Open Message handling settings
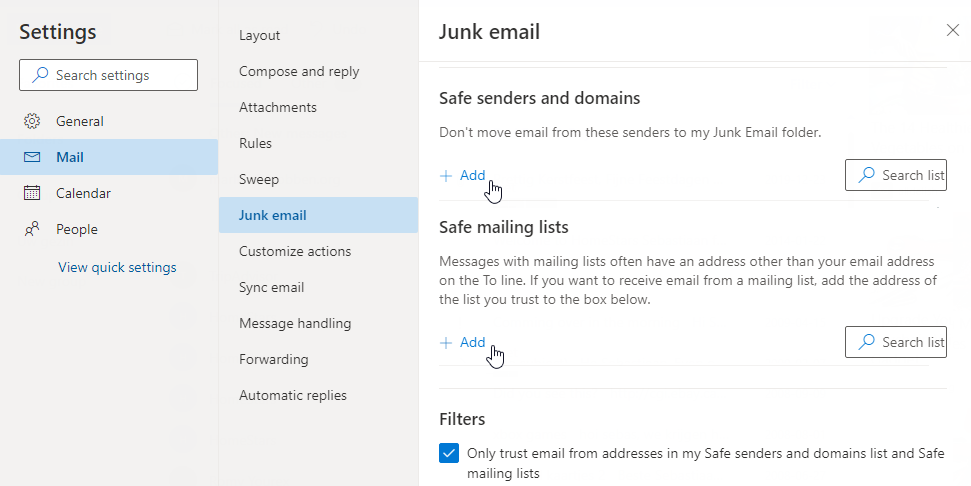Screen dimensions: 971x486 (x=295, y=323)
